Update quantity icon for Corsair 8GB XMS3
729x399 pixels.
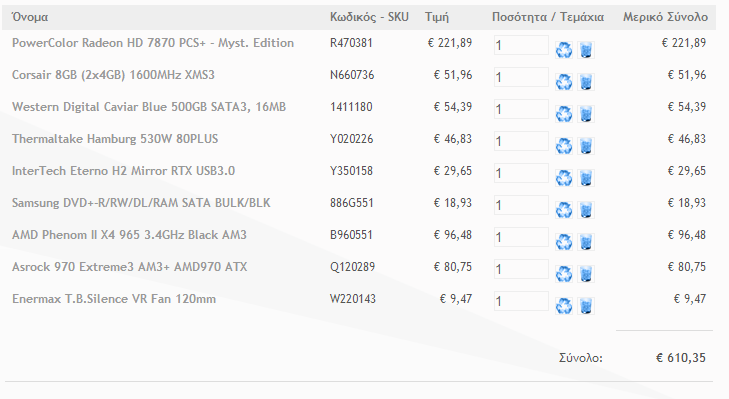563,82
